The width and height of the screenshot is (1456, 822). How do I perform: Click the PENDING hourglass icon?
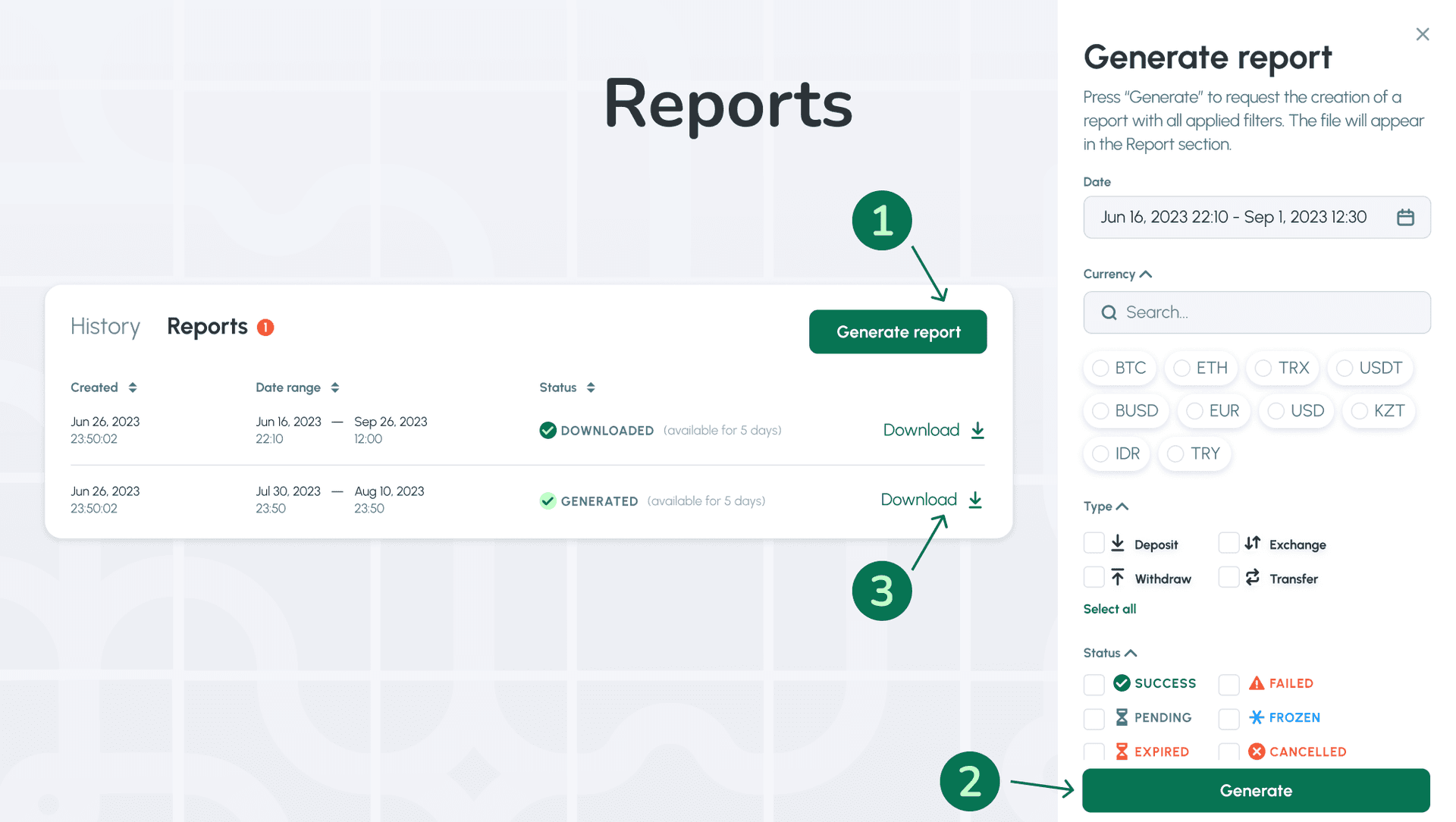tap(1122, 717)
